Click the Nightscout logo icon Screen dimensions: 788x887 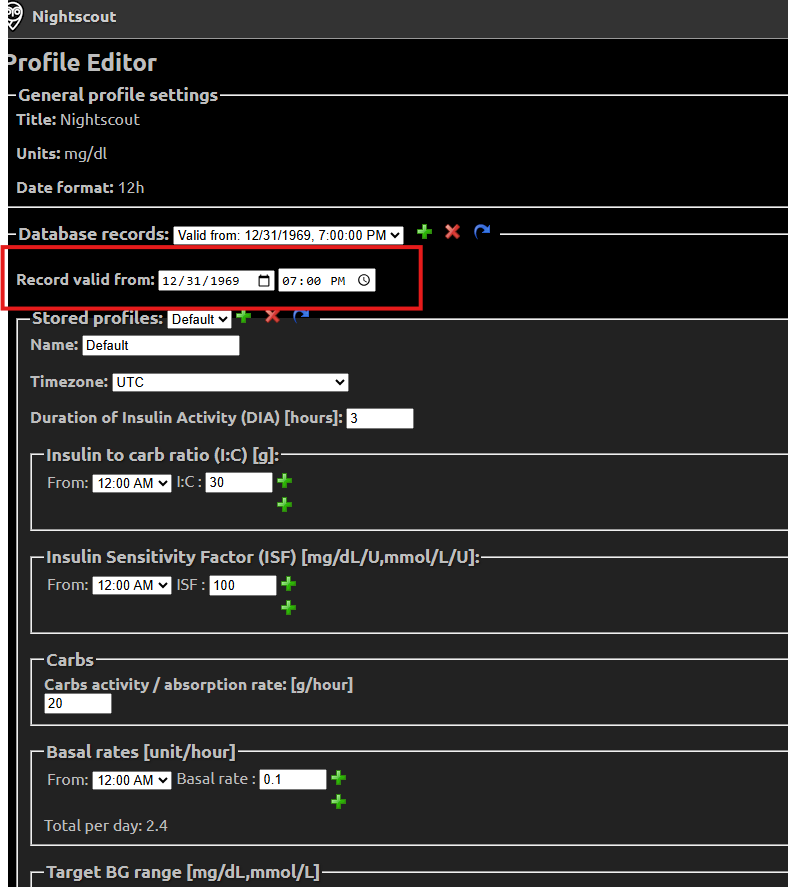(13, 15)
